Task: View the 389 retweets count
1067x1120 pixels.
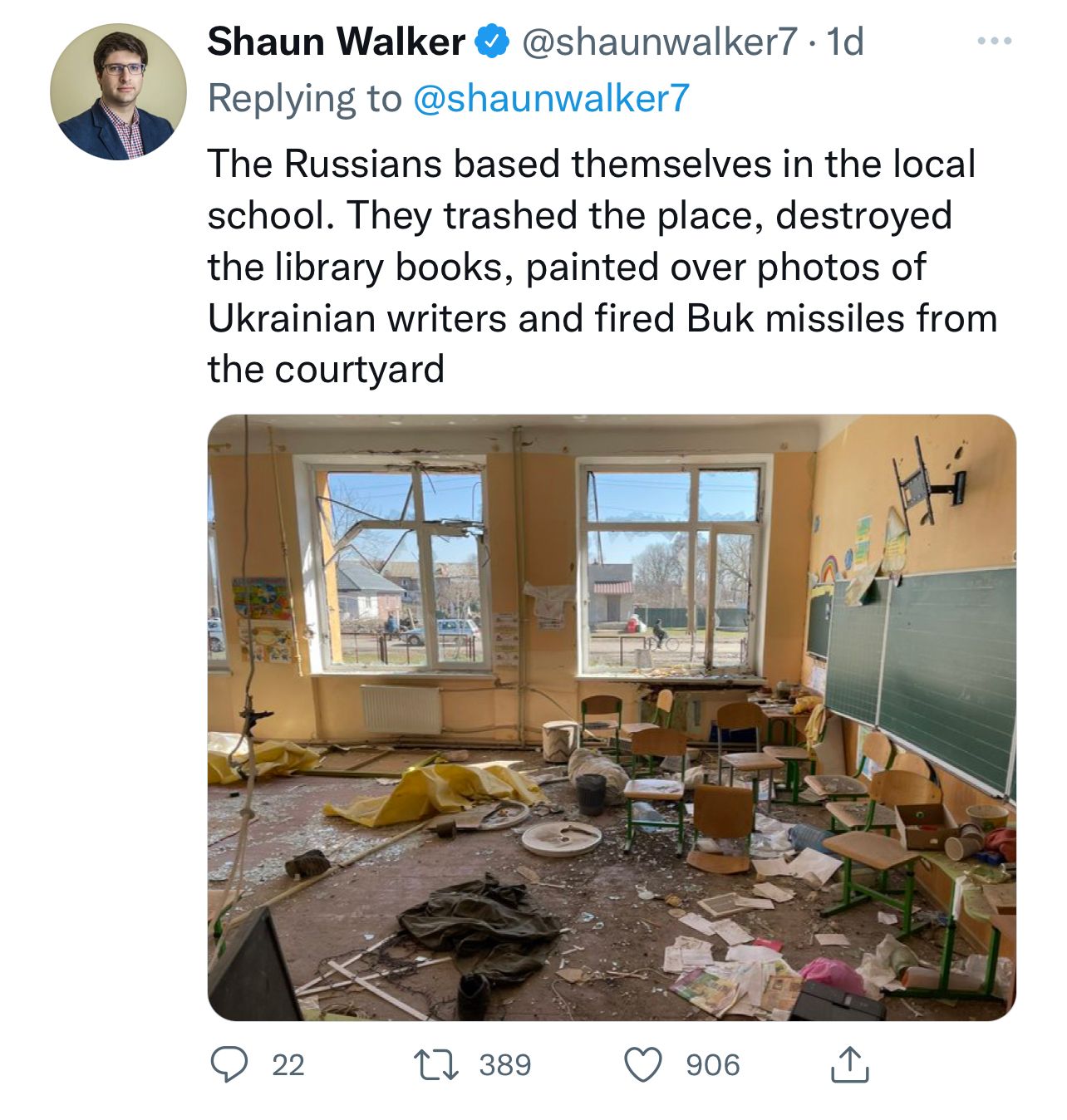Action: pos(505,1065)
